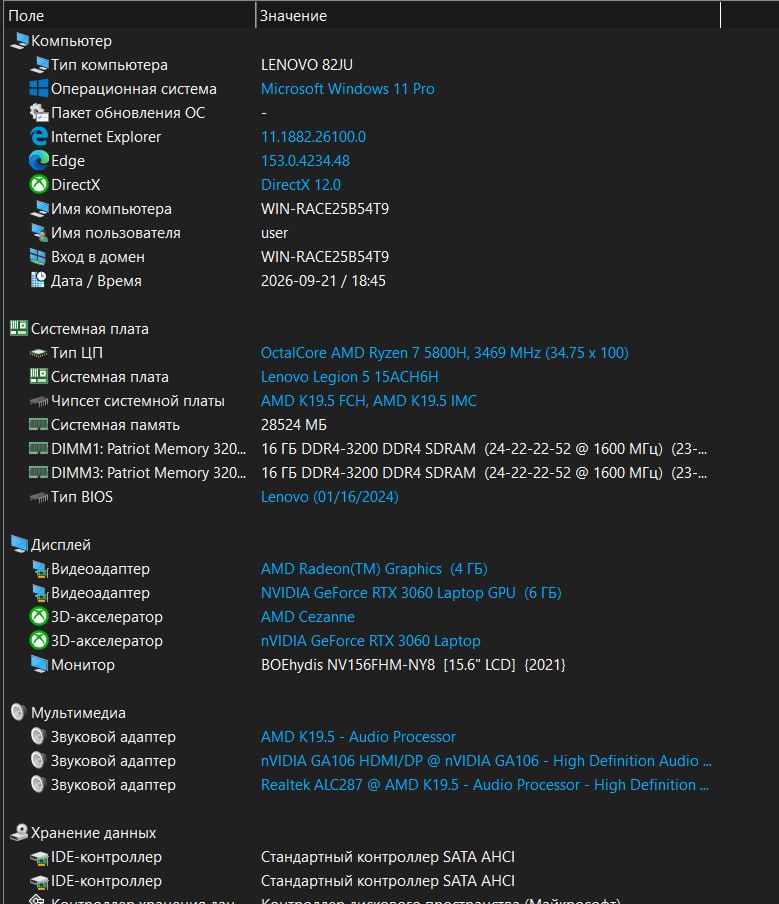The width and height of the screenshot is (779, 904).
Task: Click the speaker icon of the nVIDIA GA106 row
Action: tap(39, 760)
